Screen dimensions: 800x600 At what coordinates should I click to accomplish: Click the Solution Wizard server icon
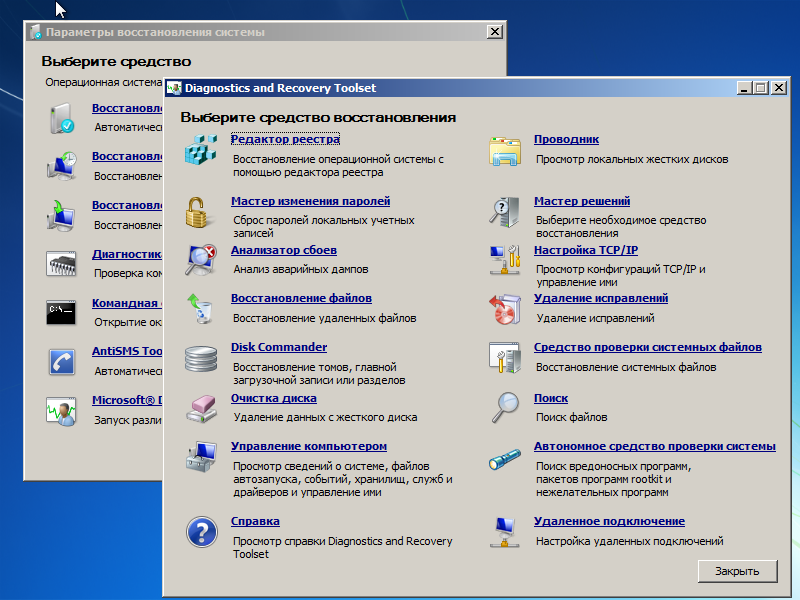(505, 212)
